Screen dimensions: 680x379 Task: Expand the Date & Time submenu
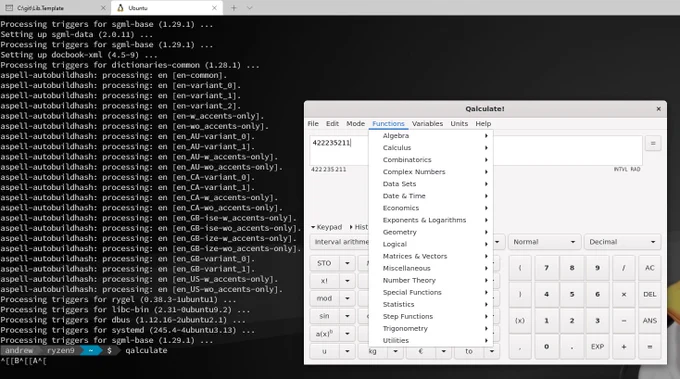point(431,196)
